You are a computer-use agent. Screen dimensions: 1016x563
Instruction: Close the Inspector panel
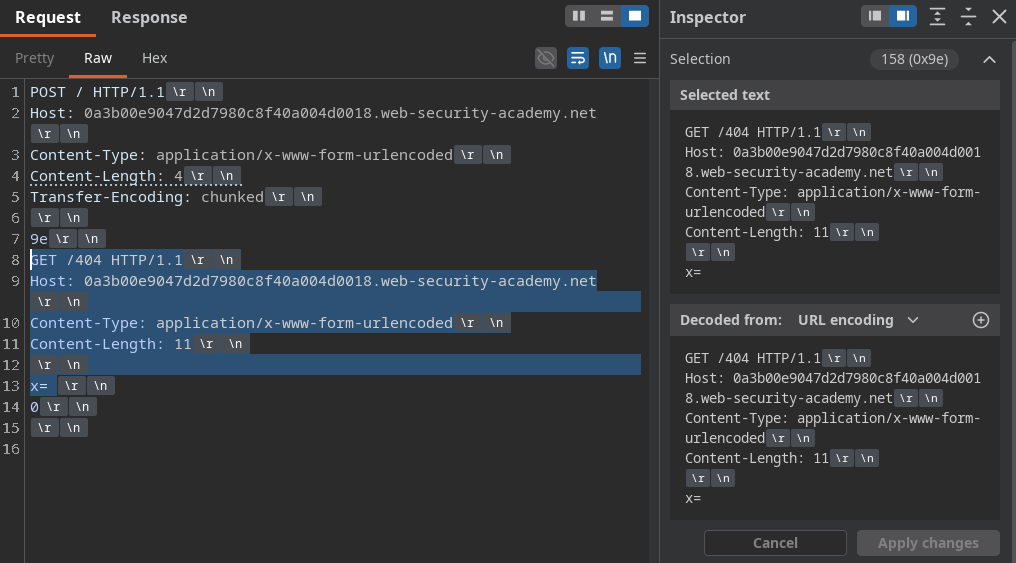tap(999, 16)
